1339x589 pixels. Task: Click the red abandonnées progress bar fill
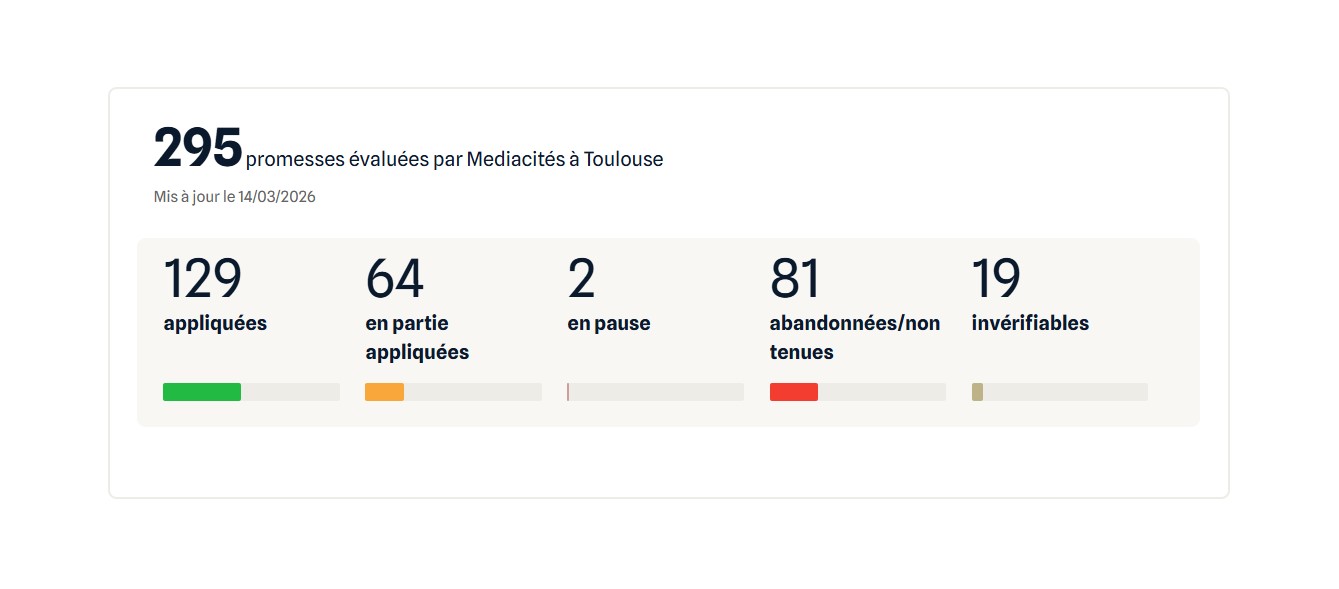(x=794, y=392)
